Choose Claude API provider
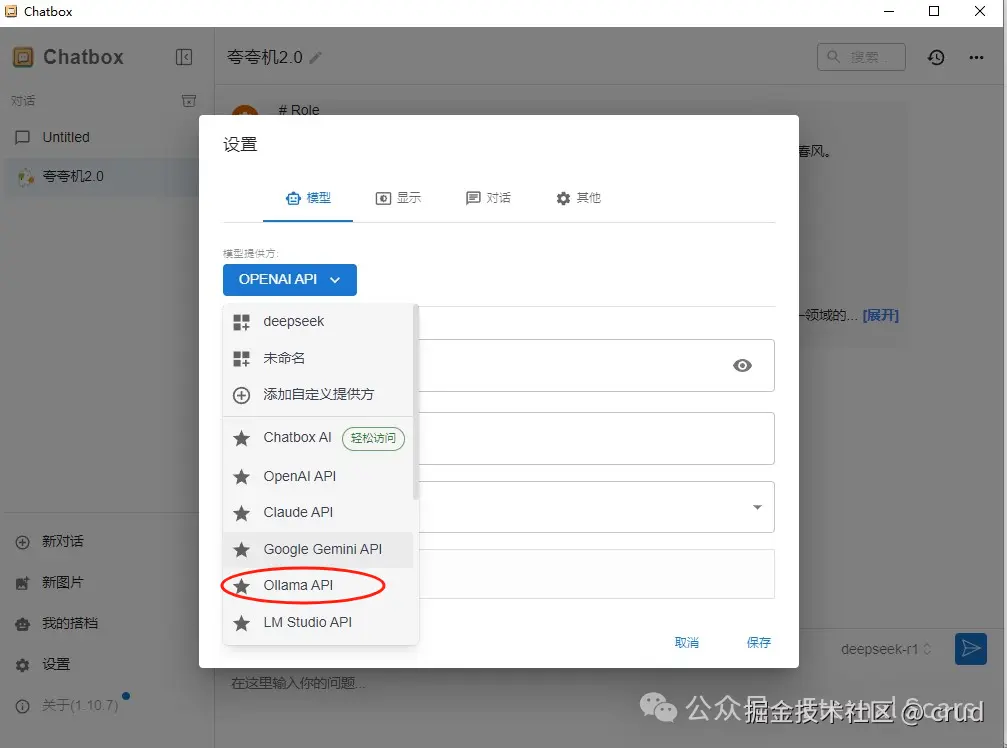 (x=318, y=512)
